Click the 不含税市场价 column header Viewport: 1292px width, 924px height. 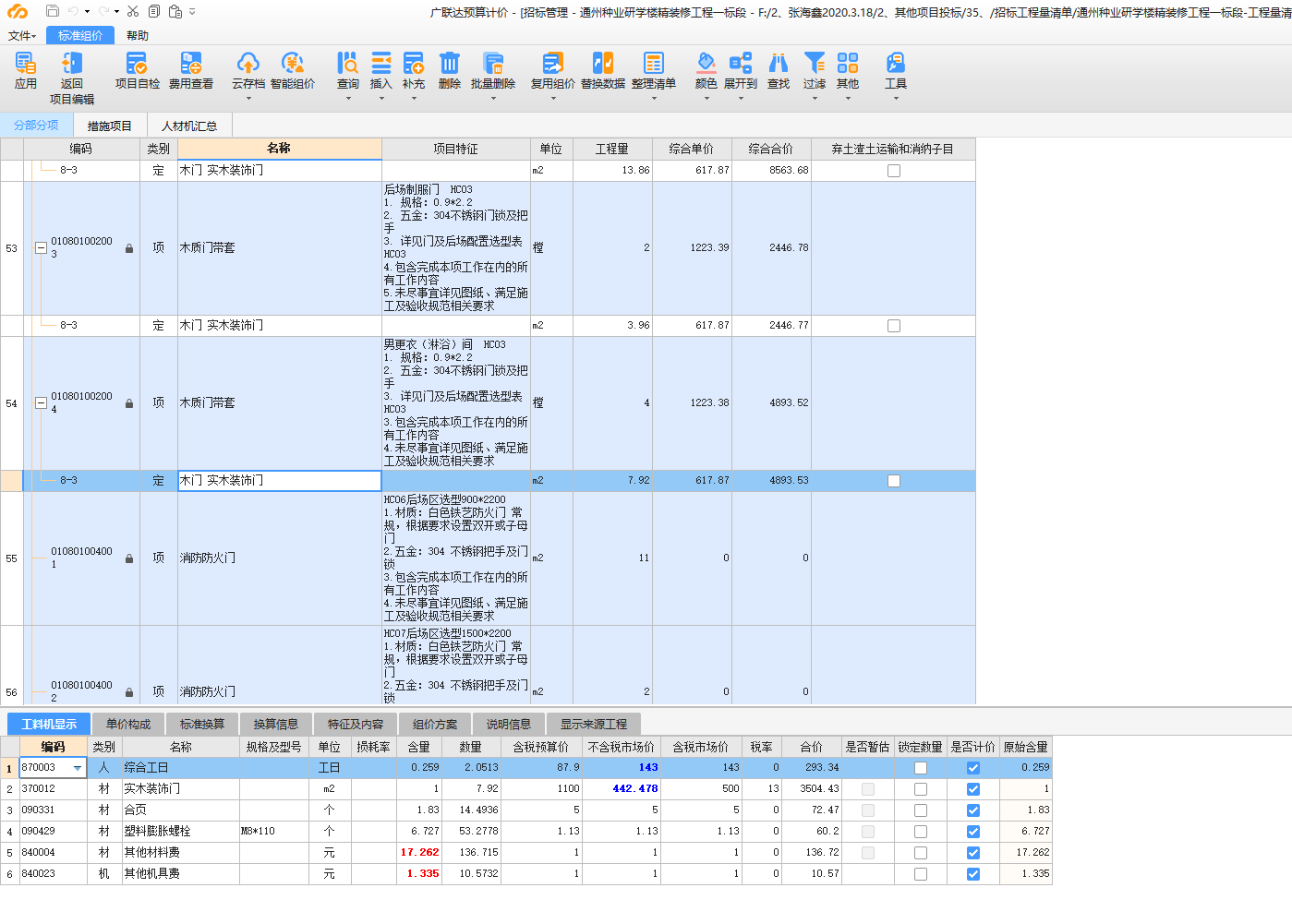click(x=622, y=747)
